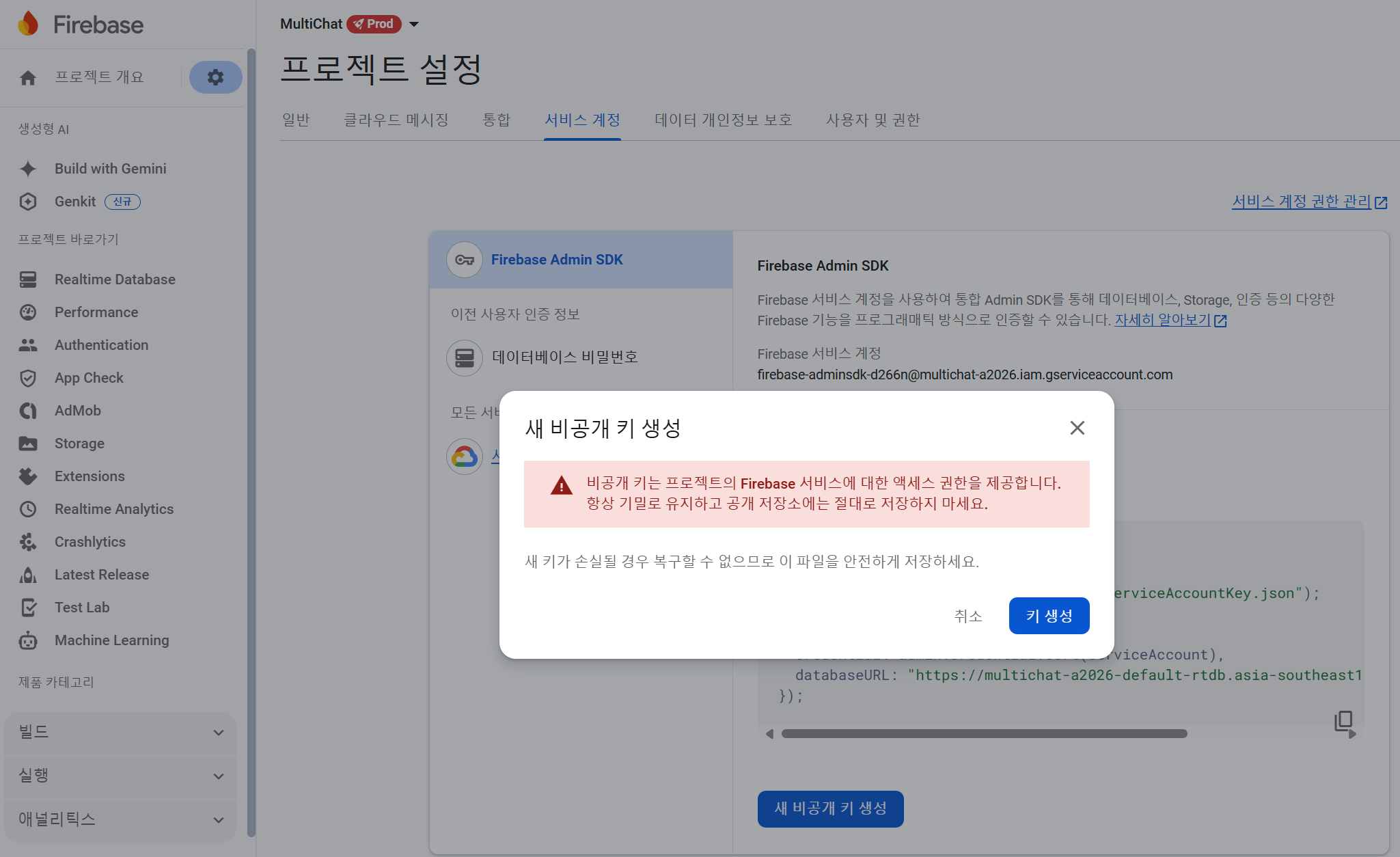Select Build with Gemini sparkle item

click(x=110, y=169)
